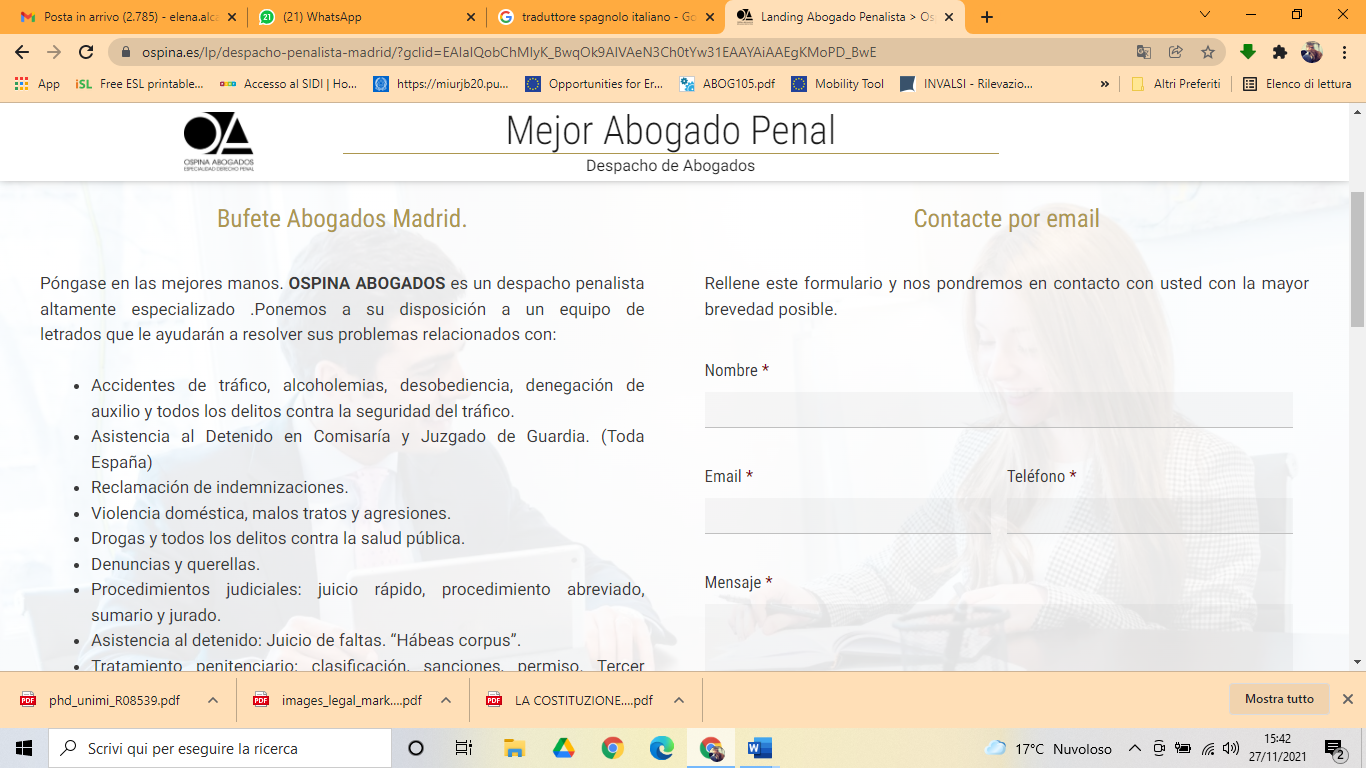Click the taskbar search box
This screenshot has height=768, width=1366.
coord(220,748)
